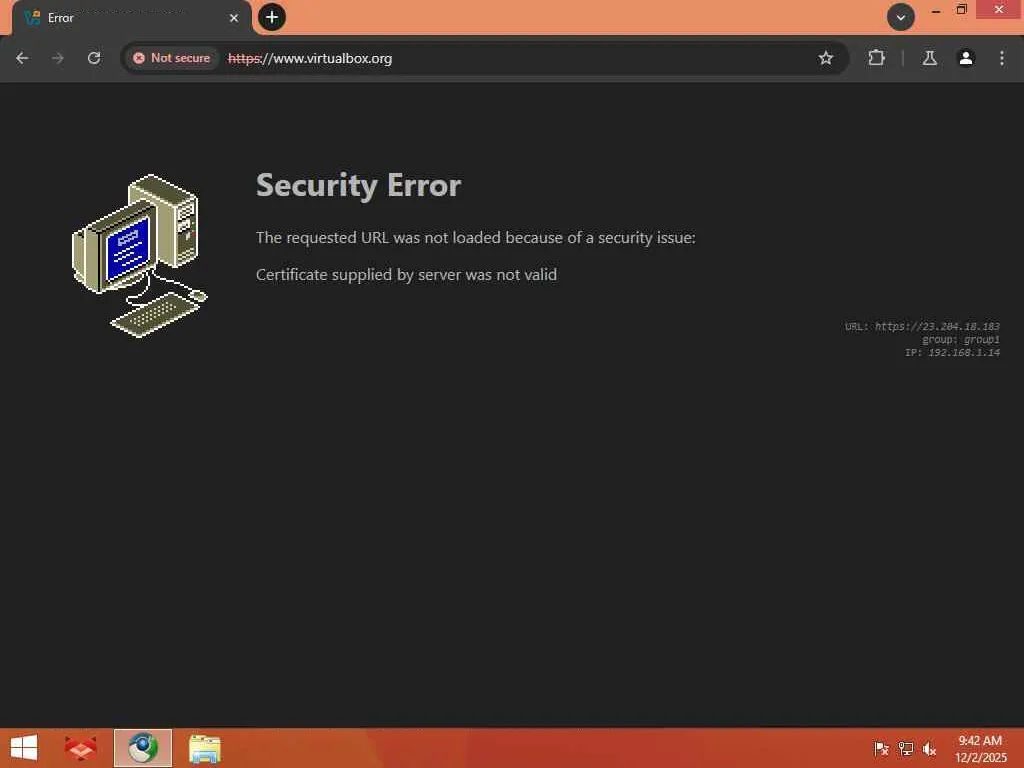Open the profile avatar menu
This screenshot has height=768, width=1024.
966,58
